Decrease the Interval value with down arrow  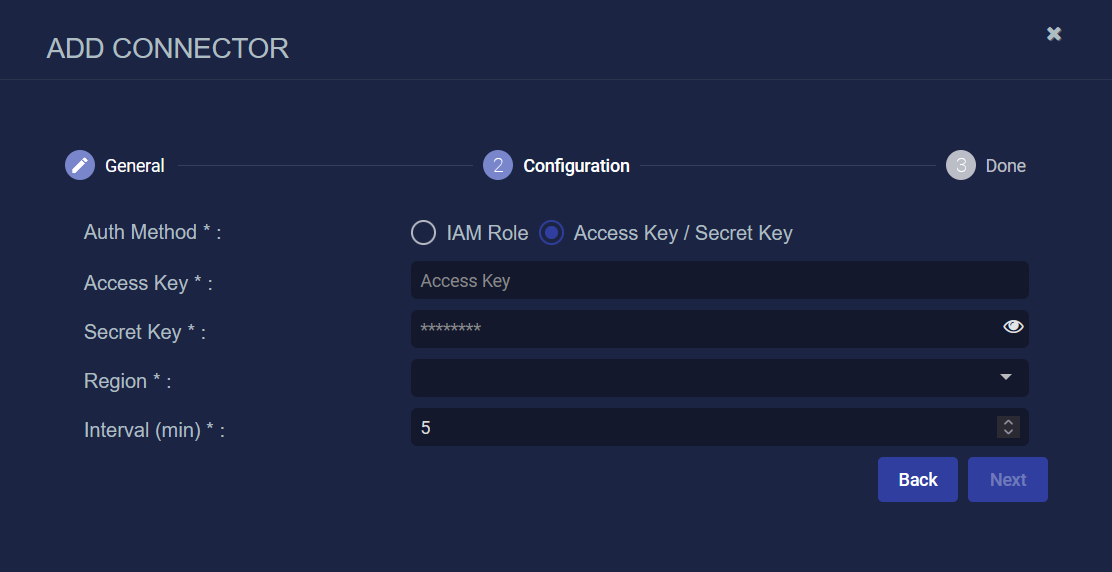[1008, 432]
